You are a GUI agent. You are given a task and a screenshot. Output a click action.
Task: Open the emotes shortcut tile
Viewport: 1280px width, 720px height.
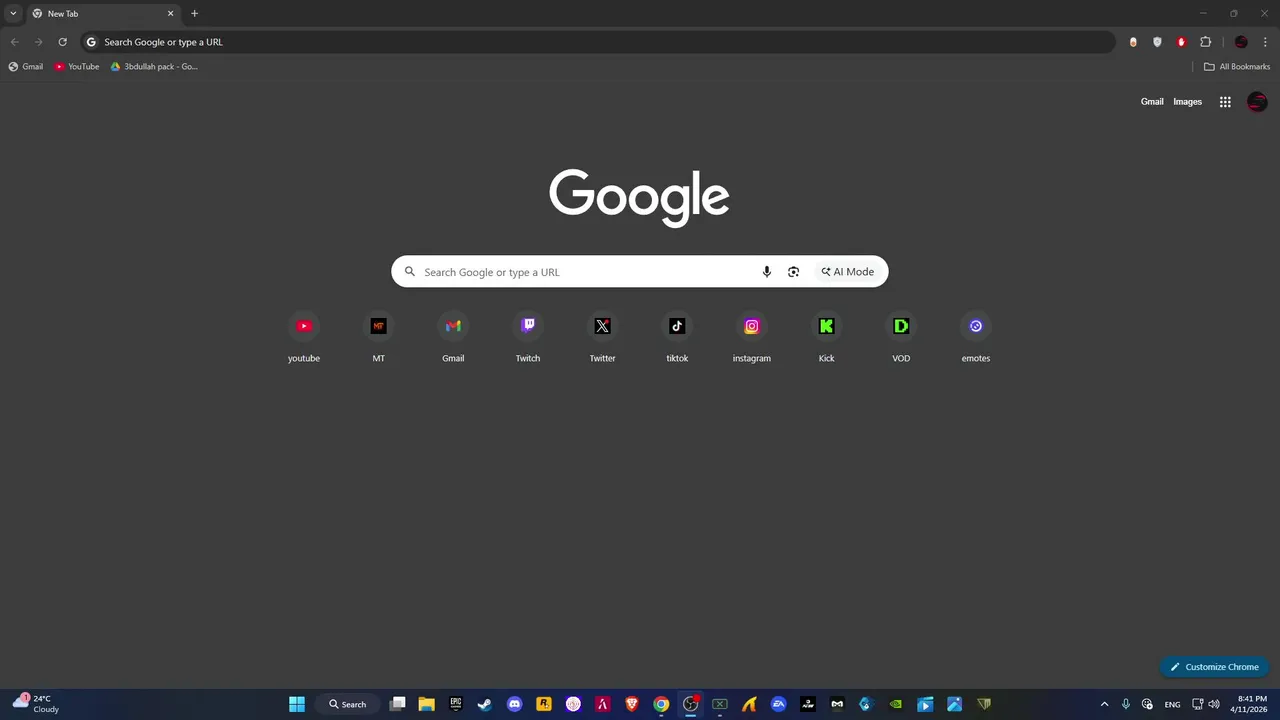coord(976,338)
